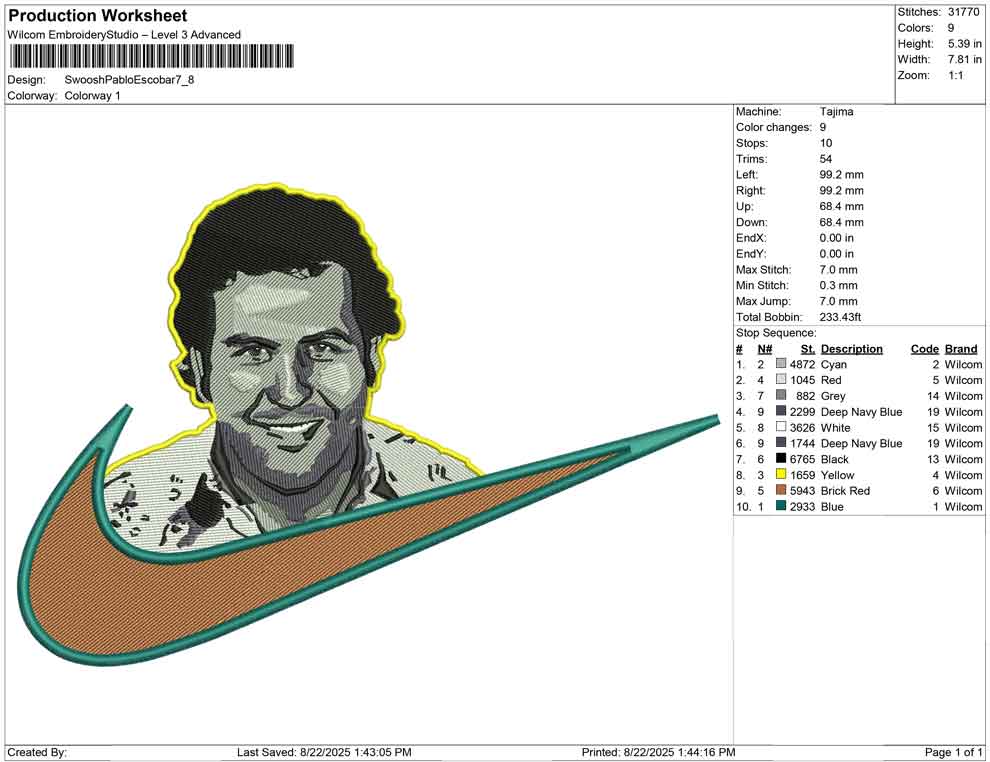Select the 'Brand' column header
This screenshot has height=762, width=990.
pyautogui.click(x=961, y=349)
